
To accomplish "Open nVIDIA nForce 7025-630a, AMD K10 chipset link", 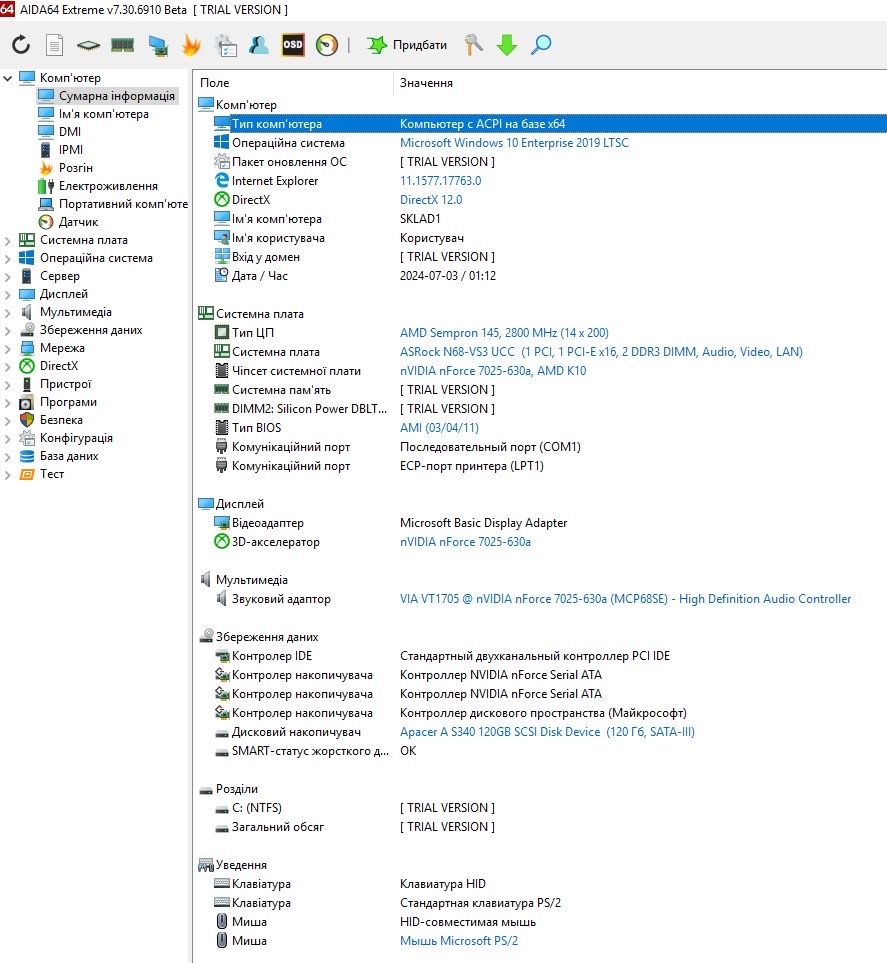I will (493, 371).
